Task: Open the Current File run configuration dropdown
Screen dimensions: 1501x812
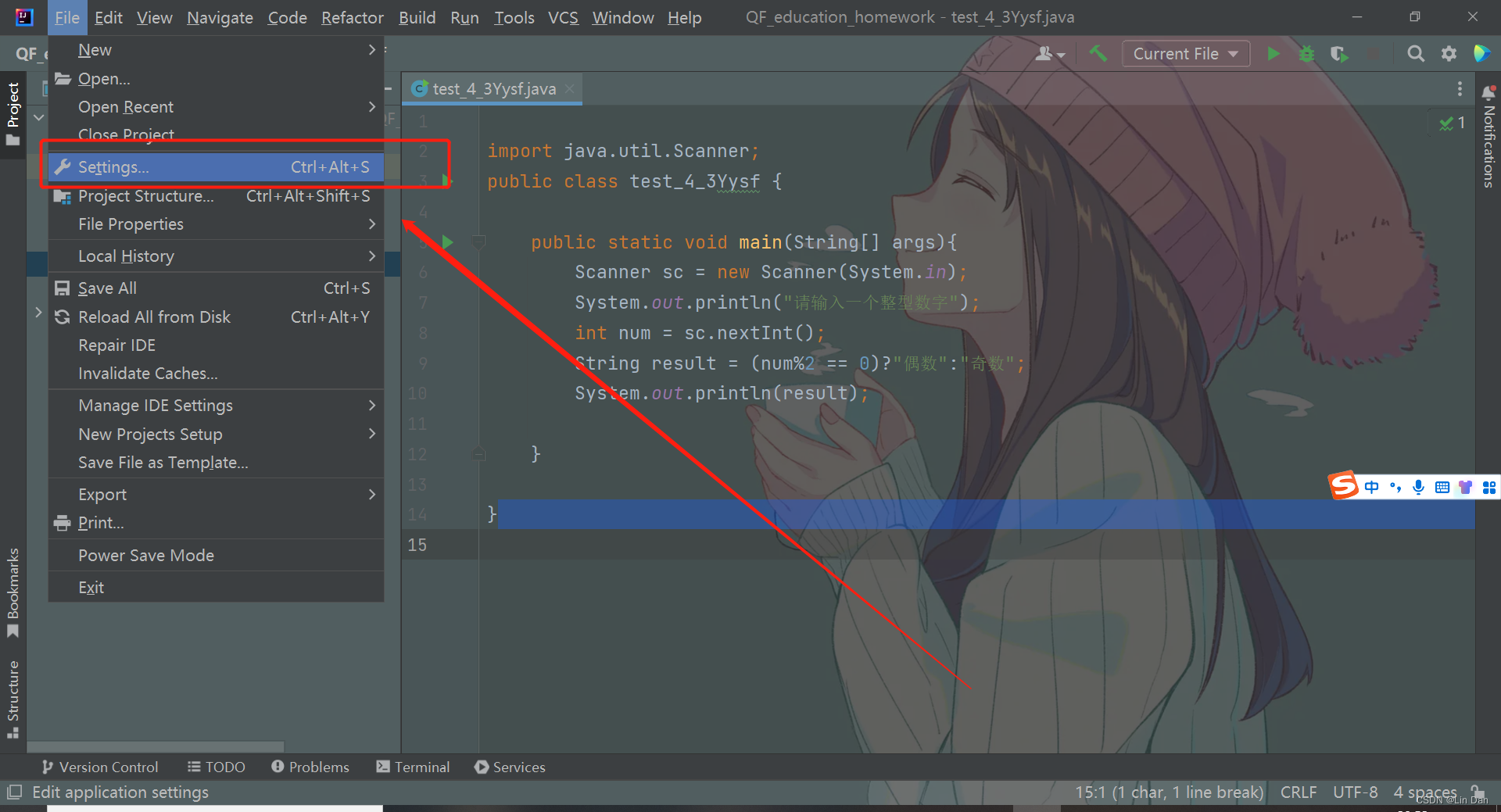Action: (x=1185, y=54)
